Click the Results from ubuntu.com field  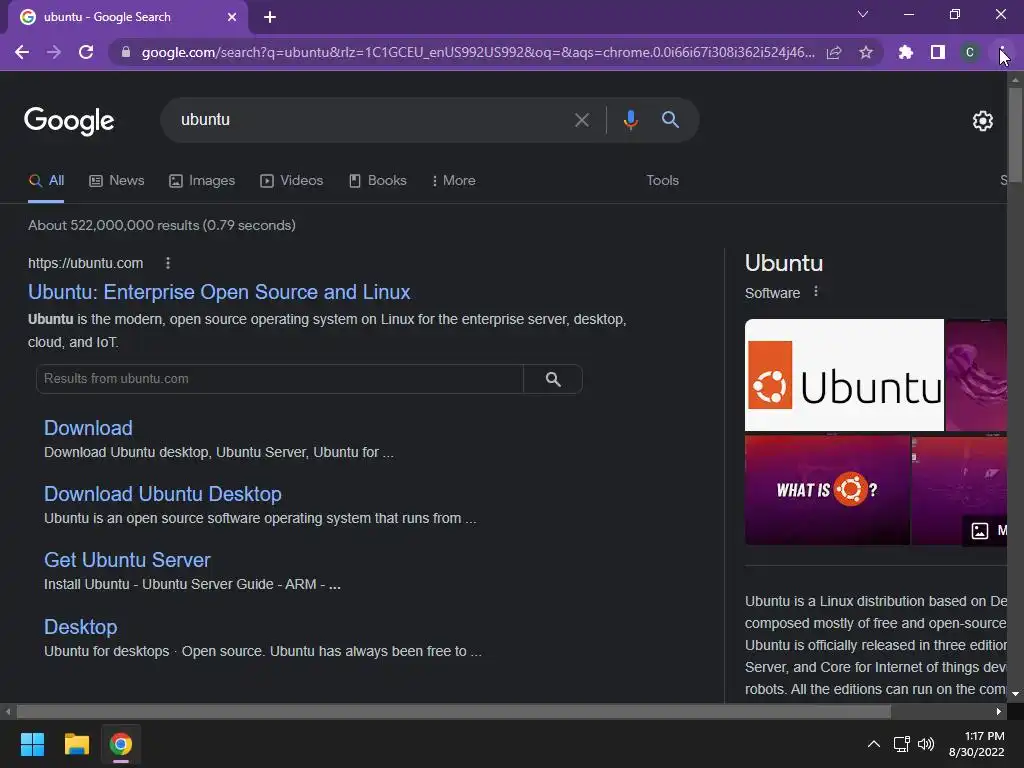click(280, 379)
